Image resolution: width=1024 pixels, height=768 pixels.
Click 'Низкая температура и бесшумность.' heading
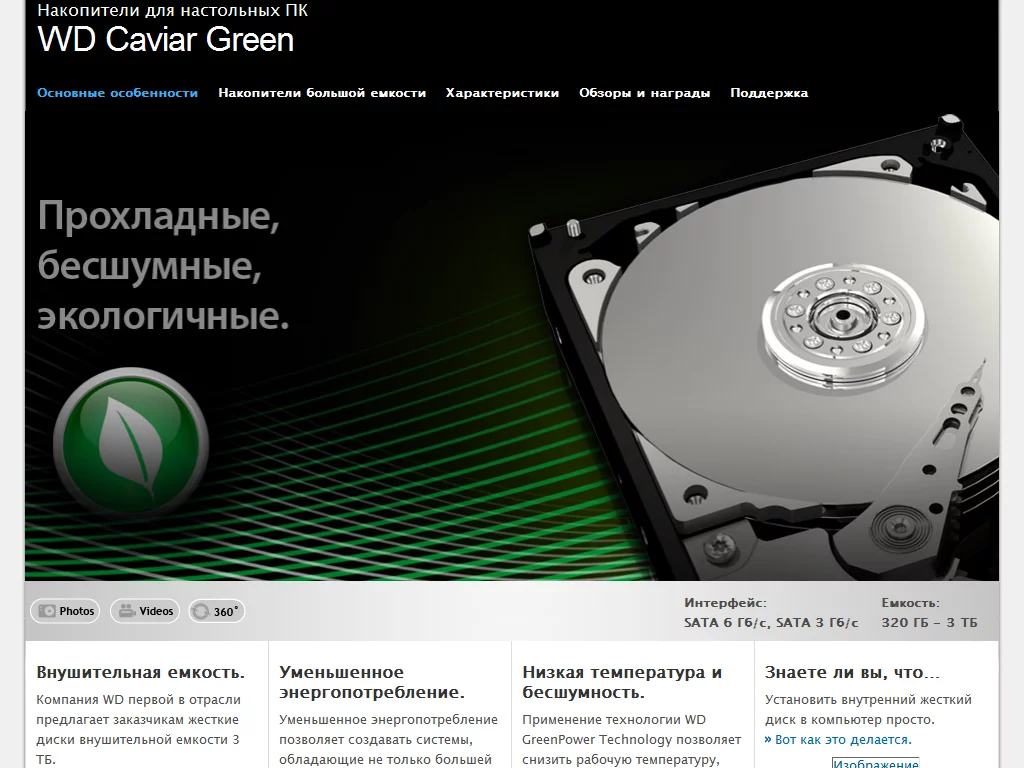pyautogui.click(x=622, y=682)
